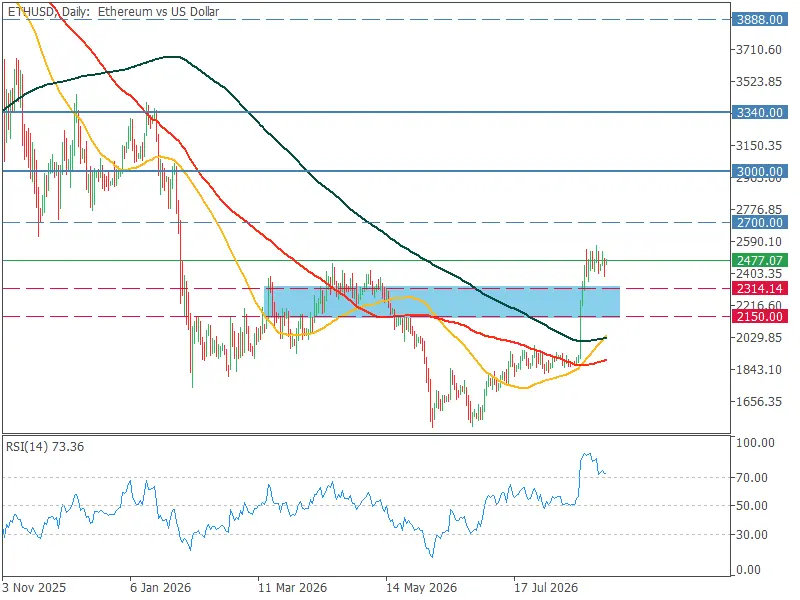Viewport: 800px width, 600px height.
Task: Select the 2700.00 dashed level label
Action: pos(759,222)
